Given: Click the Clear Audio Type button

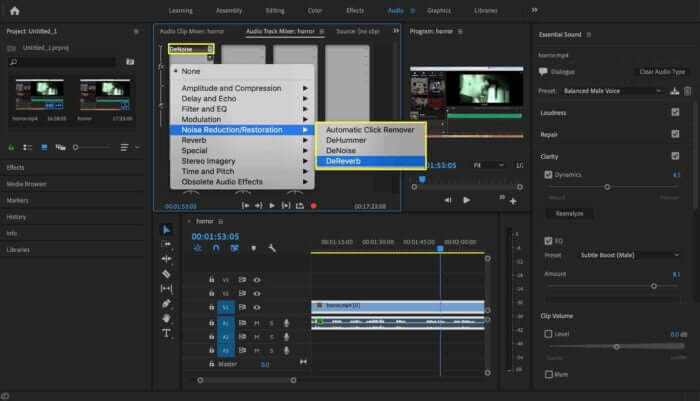Looking at the screenshot, I should [662, 72].
